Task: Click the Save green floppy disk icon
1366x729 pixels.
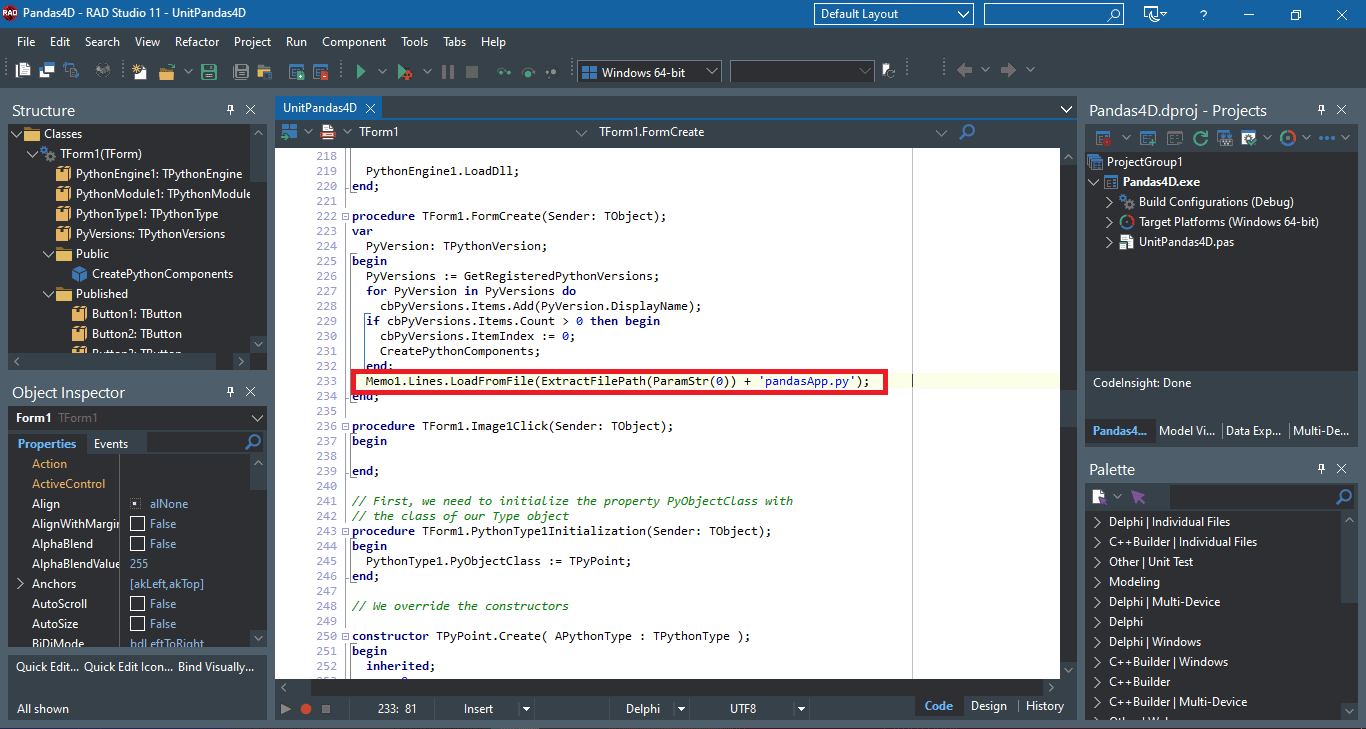Action: click(x=209, y=72)
